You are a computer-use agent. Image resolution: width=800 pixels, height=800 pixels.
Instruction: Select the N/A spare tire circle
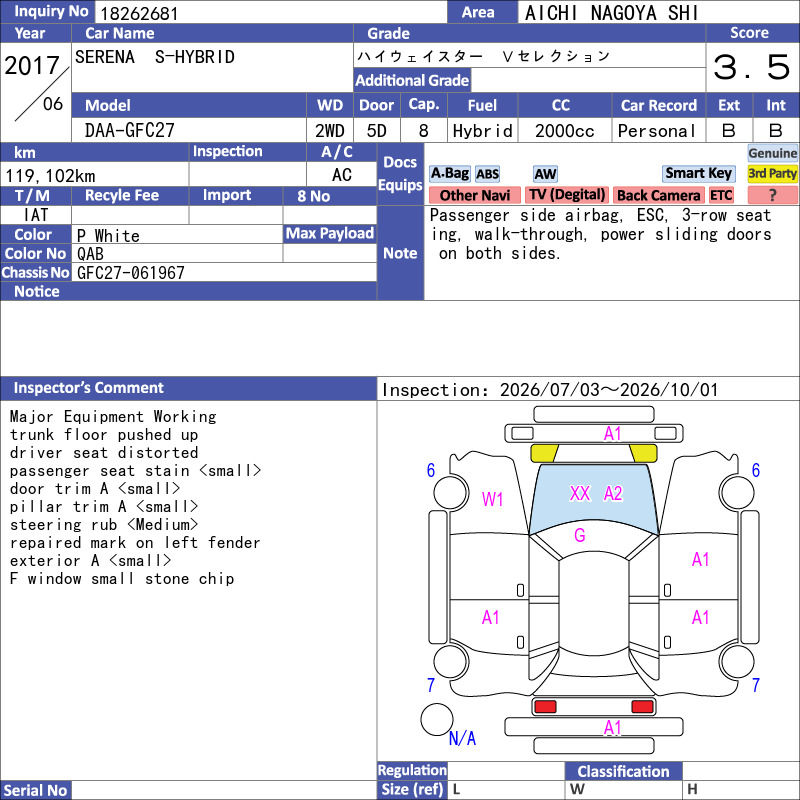click(x=437, y=719)
